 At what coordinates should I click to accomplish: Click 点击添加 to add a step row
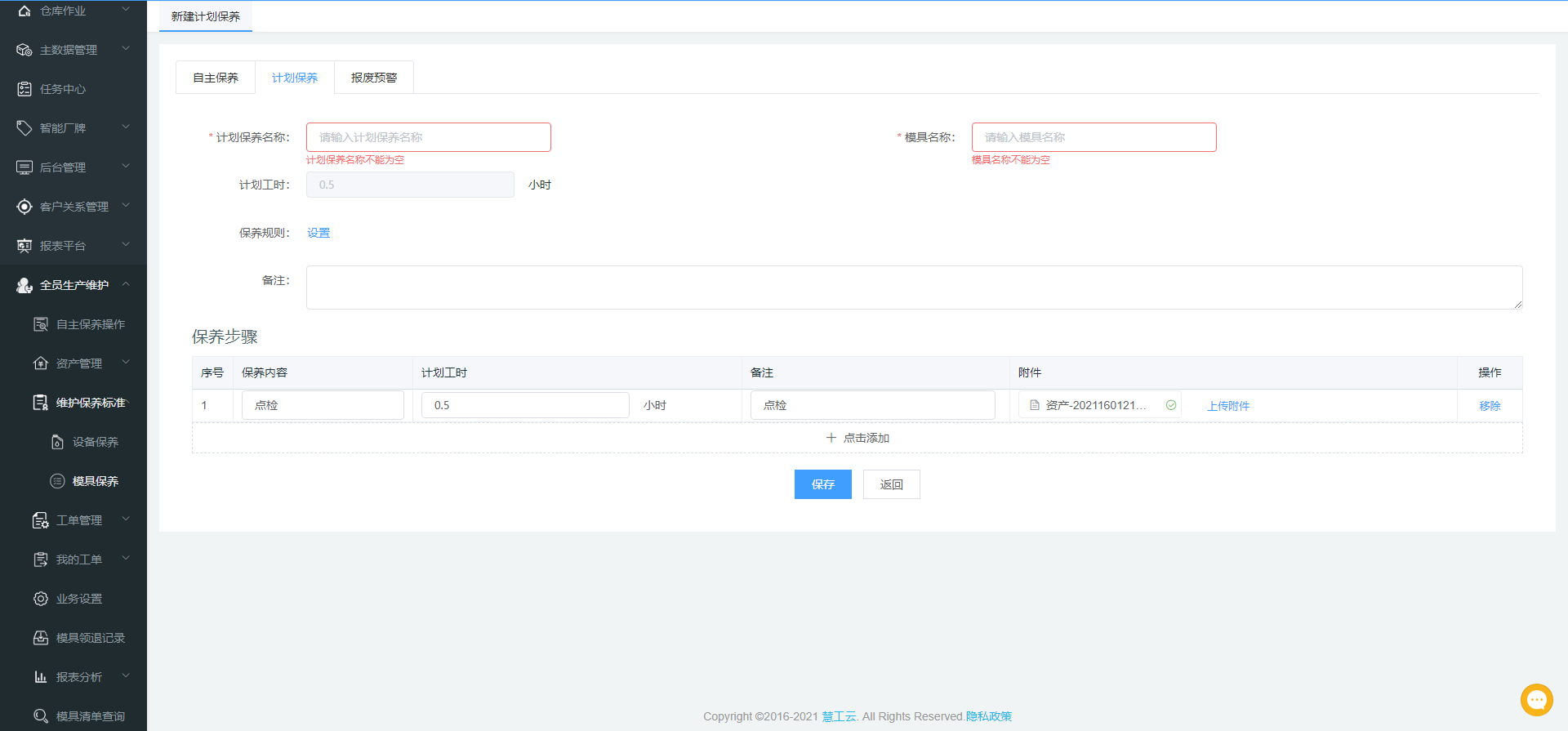click(857, 438)
